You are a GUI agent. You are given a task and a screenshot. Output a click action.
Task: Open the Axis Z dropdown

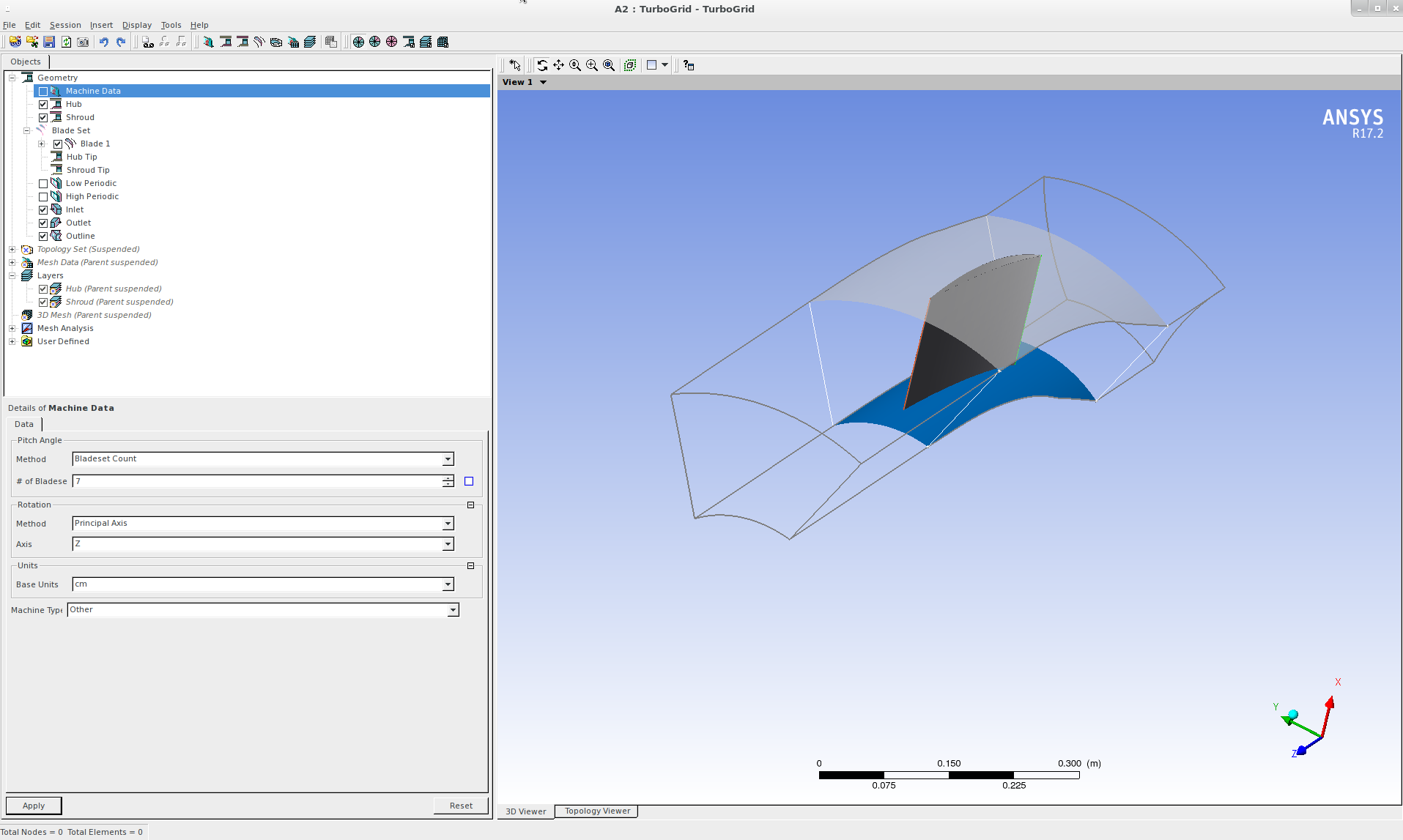(x=448, y=544)
